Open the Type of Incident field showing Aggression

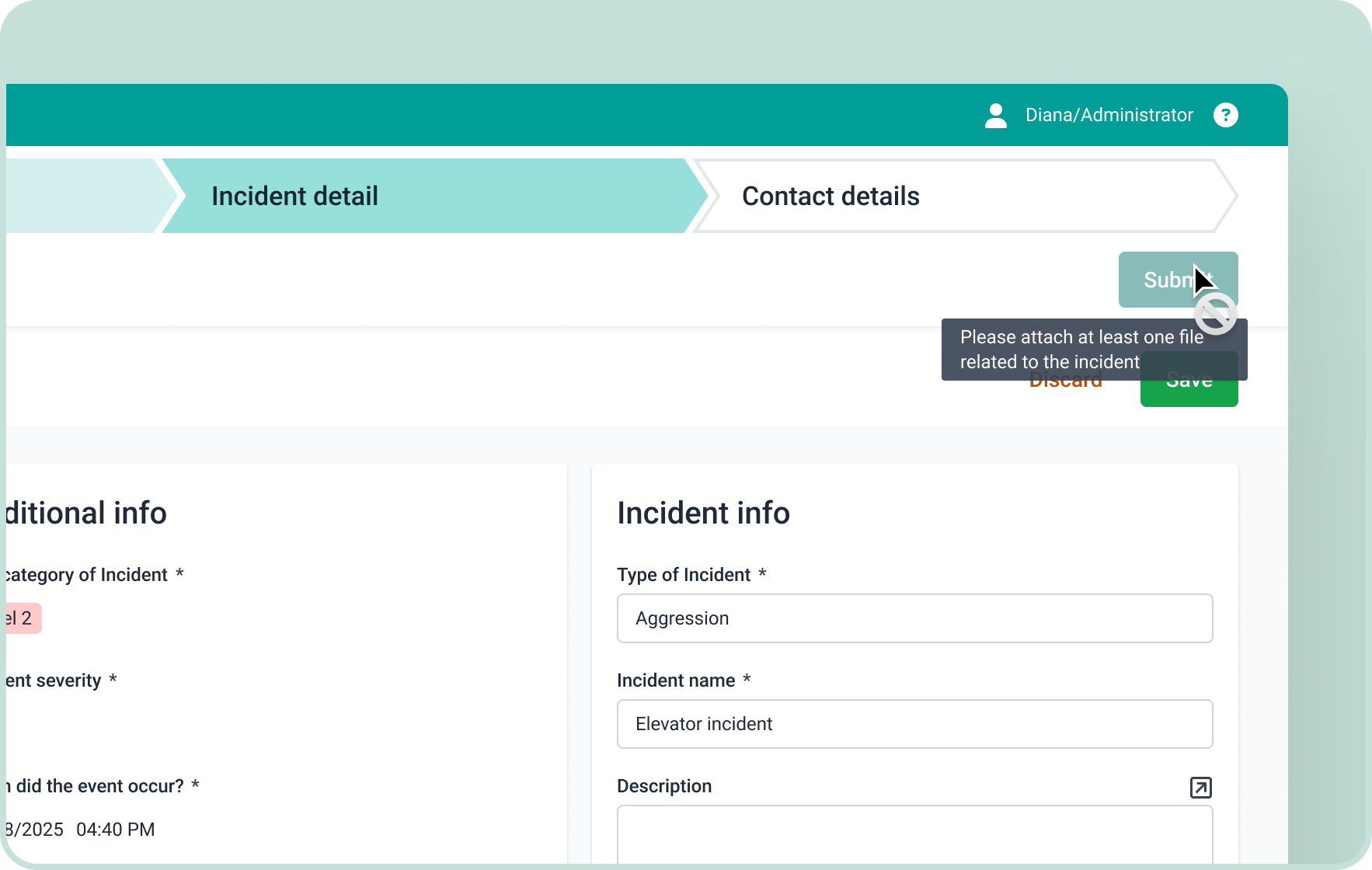click(914, 618)
